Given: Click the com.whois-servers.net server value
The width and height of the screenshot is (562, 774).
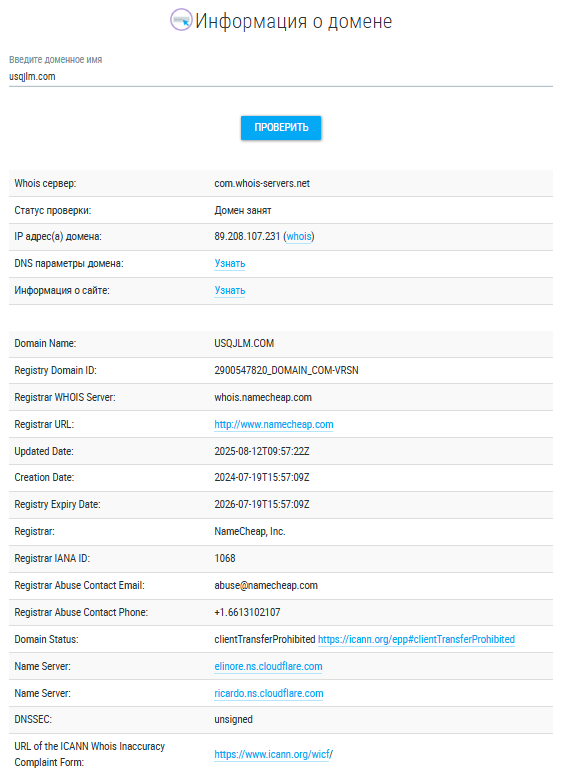Looking at the screenshot, I should coord(262,183).
